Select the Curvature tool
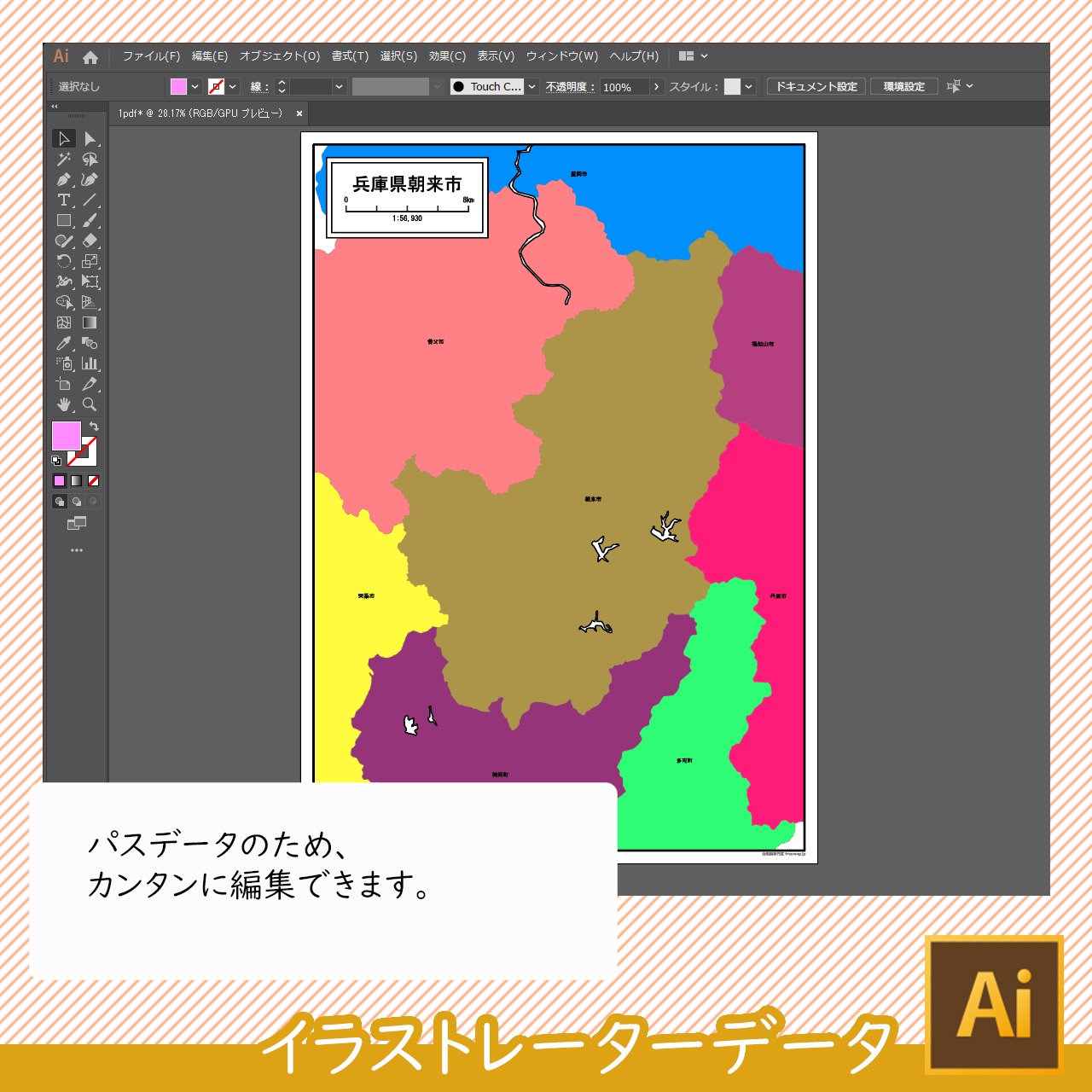This screenshot has height=1092, width=1092. [x=90, y=179]
